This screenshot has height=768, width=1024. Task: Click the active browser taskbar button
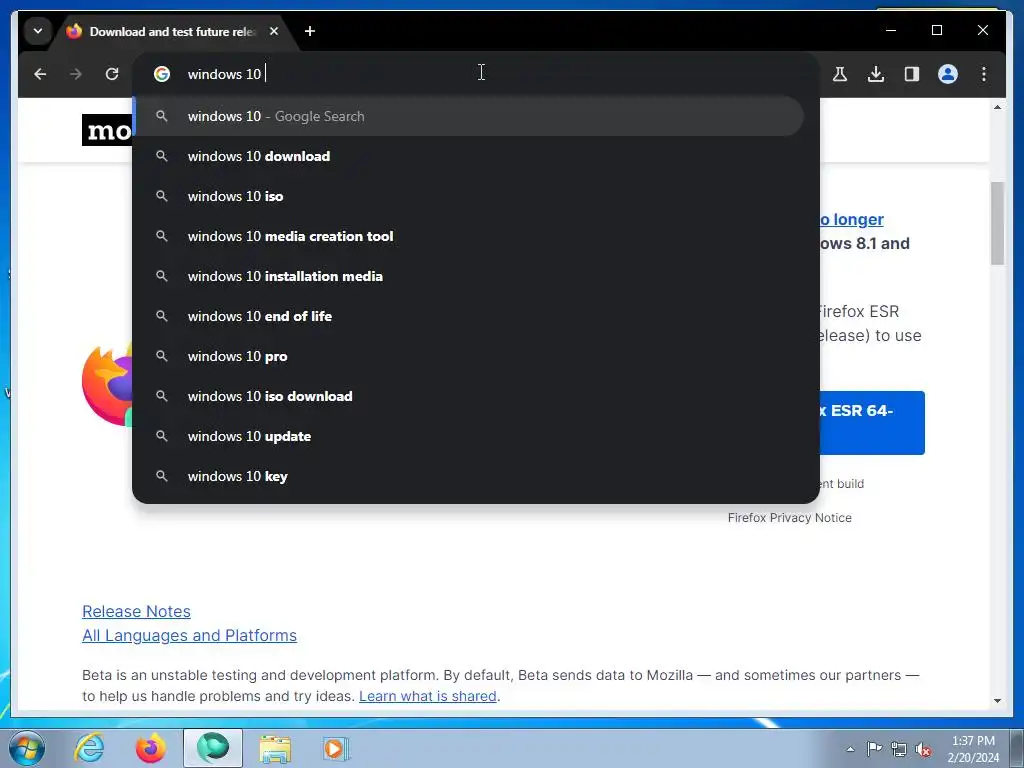(213, 748)
